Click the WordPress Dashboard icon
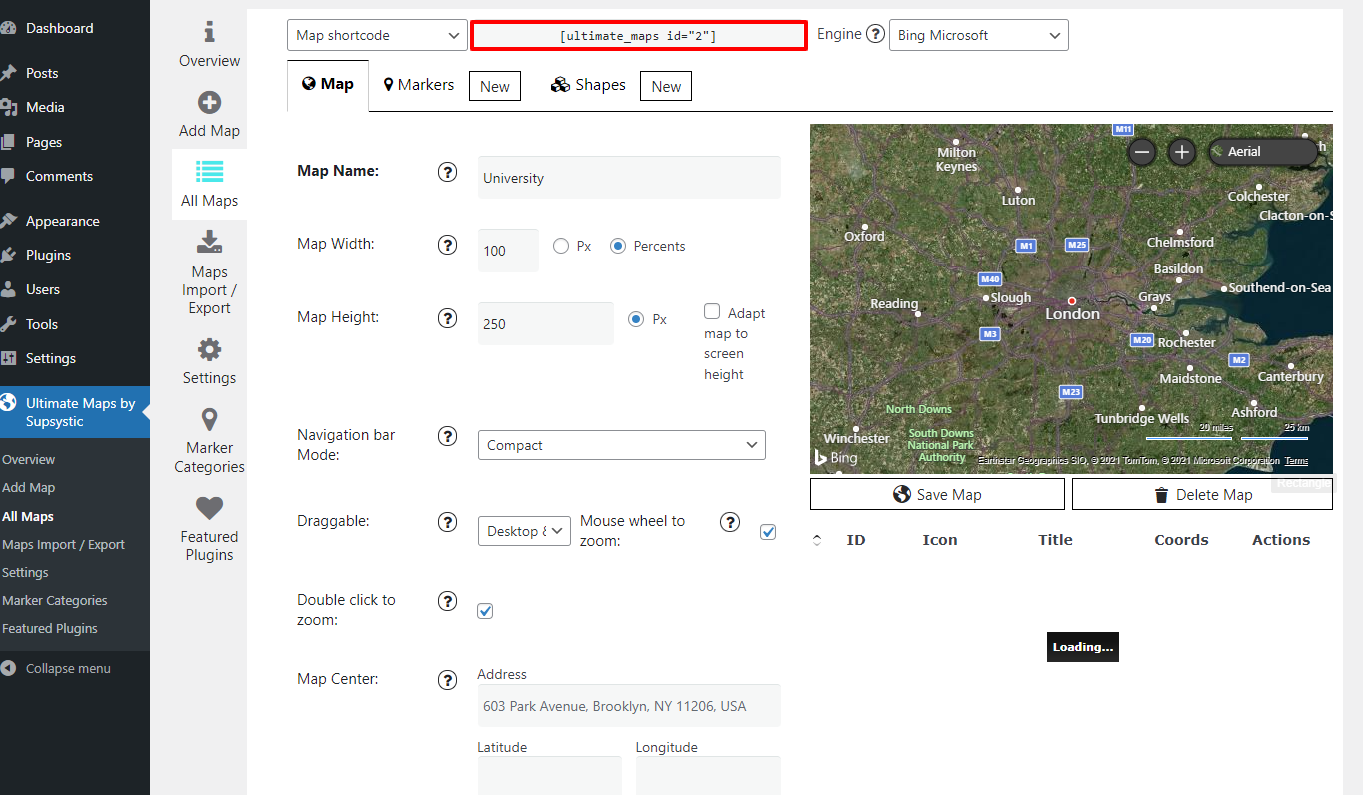 click(9, 29)
